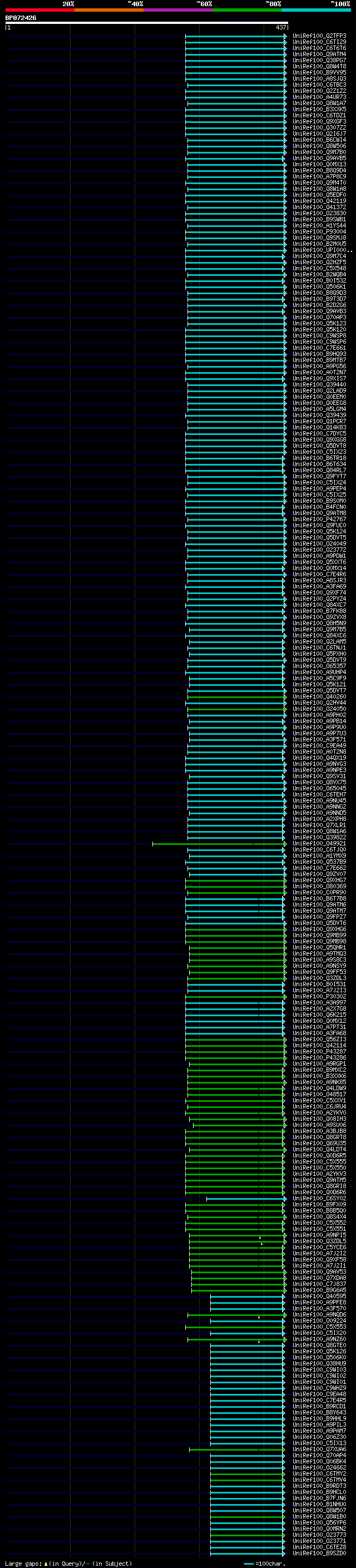Select hit label UniRef100_O24662

pos(319,1467)
